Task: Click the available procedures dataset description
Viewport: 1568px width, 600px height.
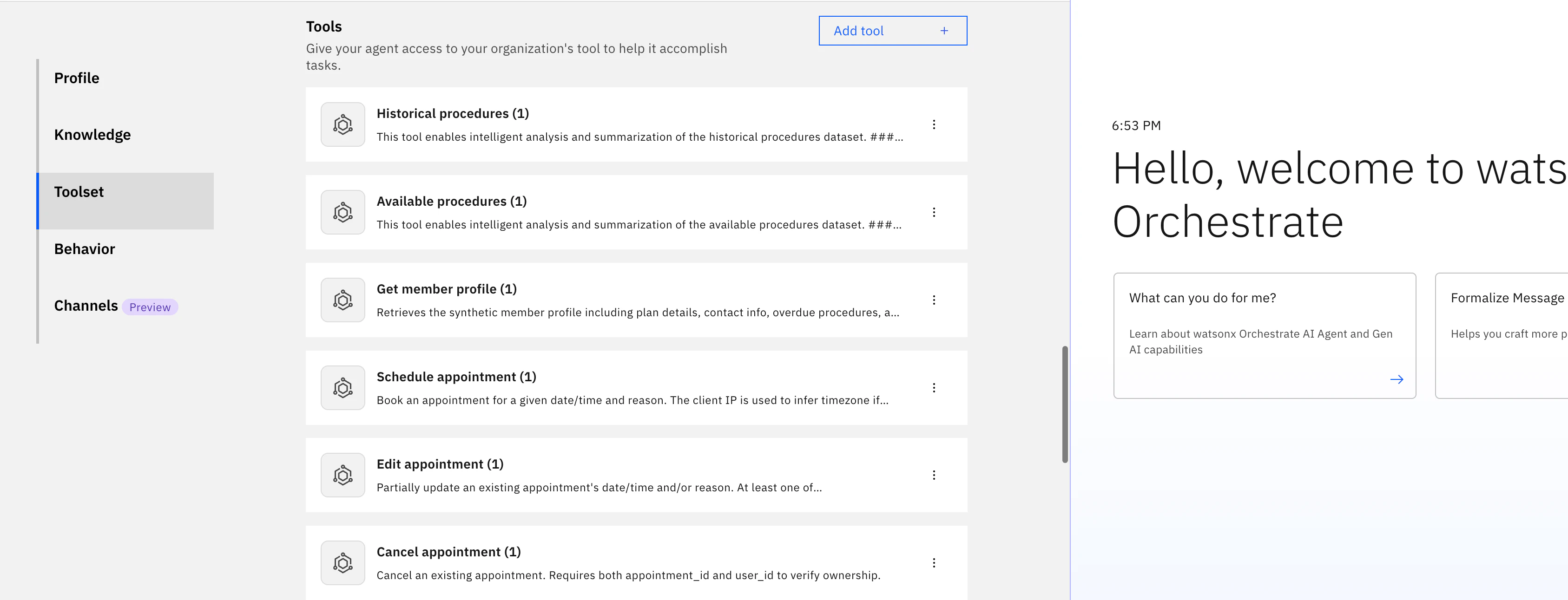Action: point(639,225)
